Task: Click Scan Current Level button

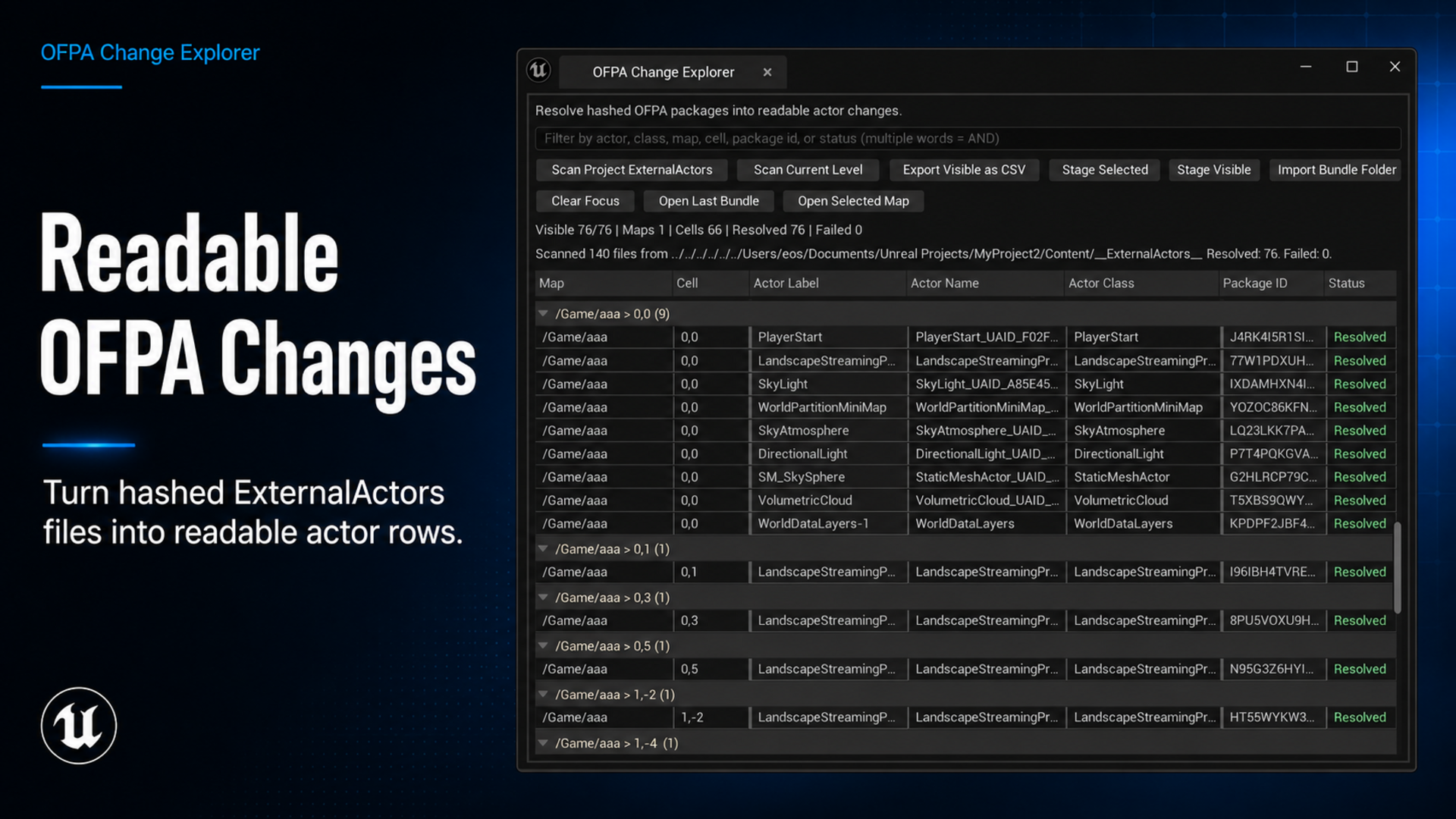Action: (x=808, y=170)
